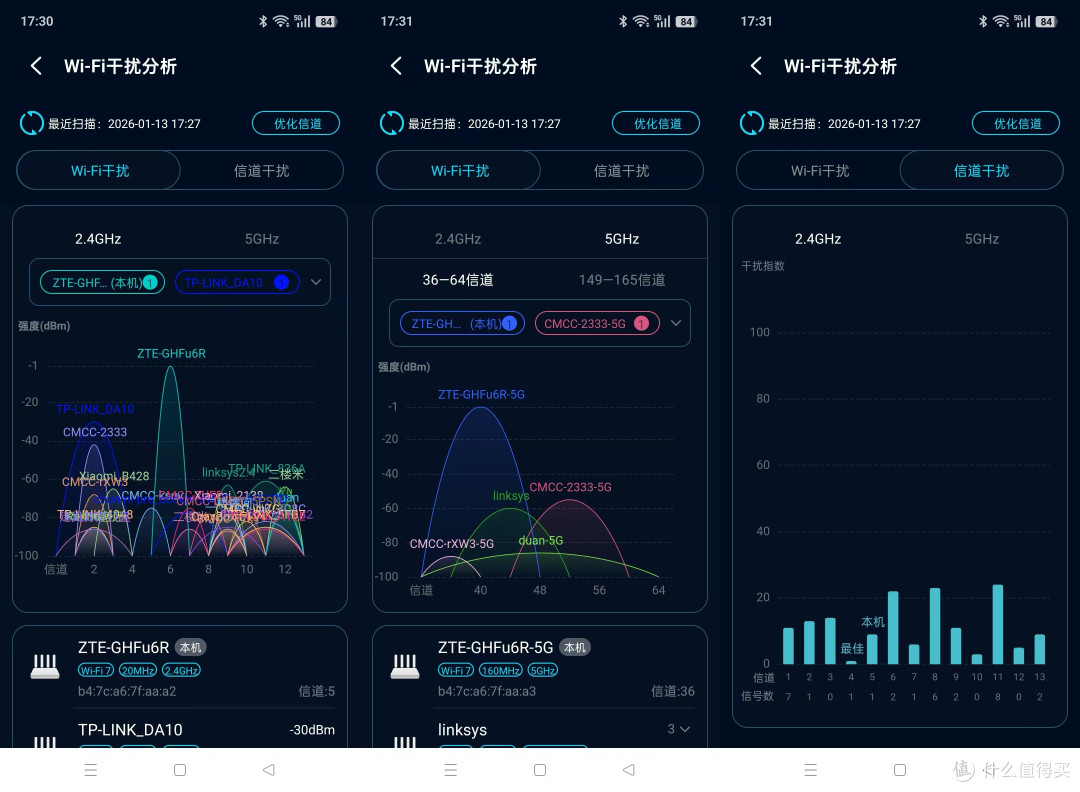Tap battery 84 indicator in left status bar
Image resolution: width=1080 pixels, height=792 pixels.
326,21
